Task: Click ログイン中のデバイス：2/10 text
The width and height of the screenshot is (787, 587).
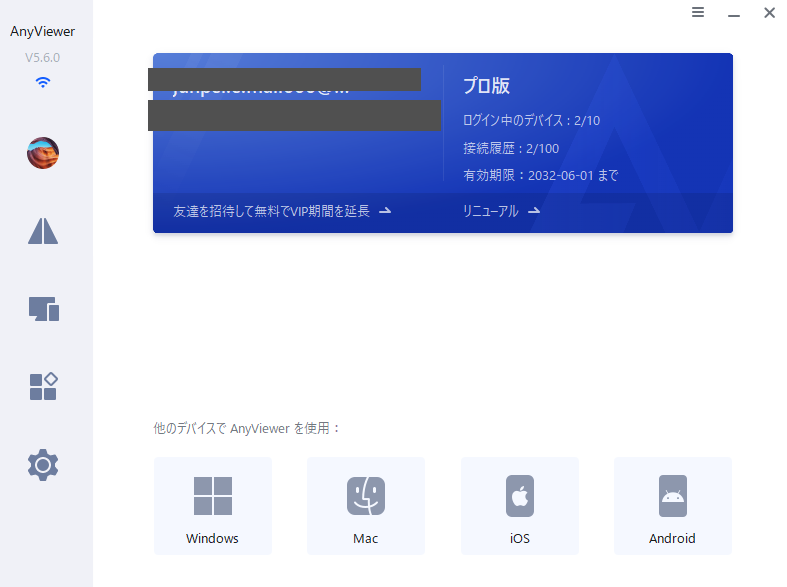Action: (x=532, y=120)
